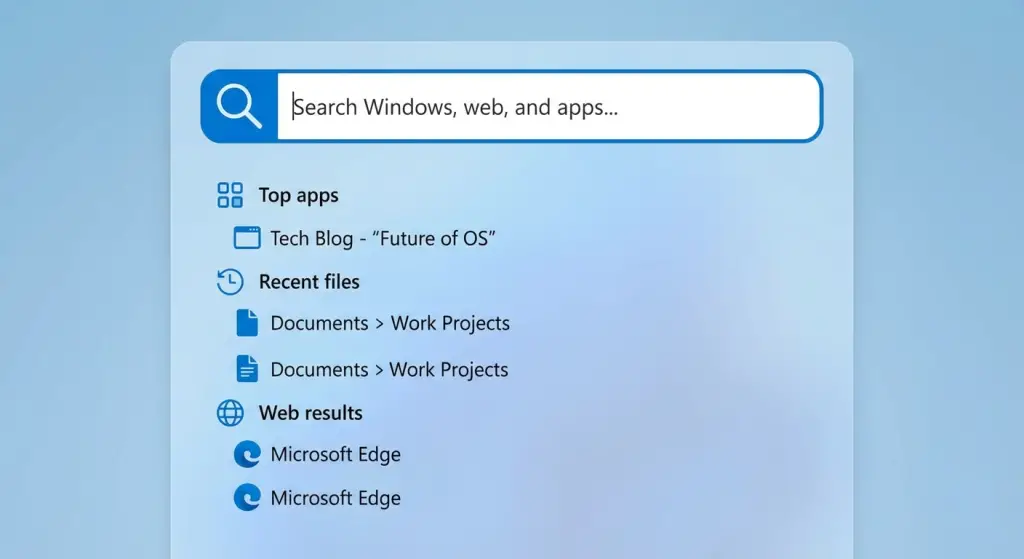1024x559 pixels.
Task: Open the second Documents > Work Projects entry
Action: click(x=389, y=369)
